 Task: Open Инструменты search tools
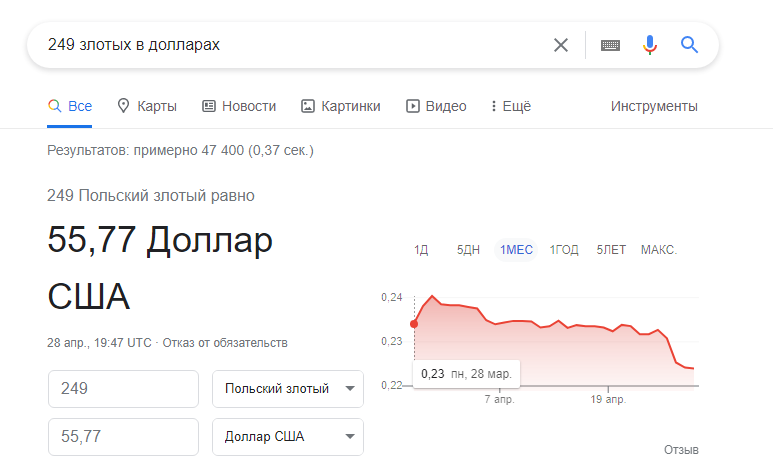[654, 106]
